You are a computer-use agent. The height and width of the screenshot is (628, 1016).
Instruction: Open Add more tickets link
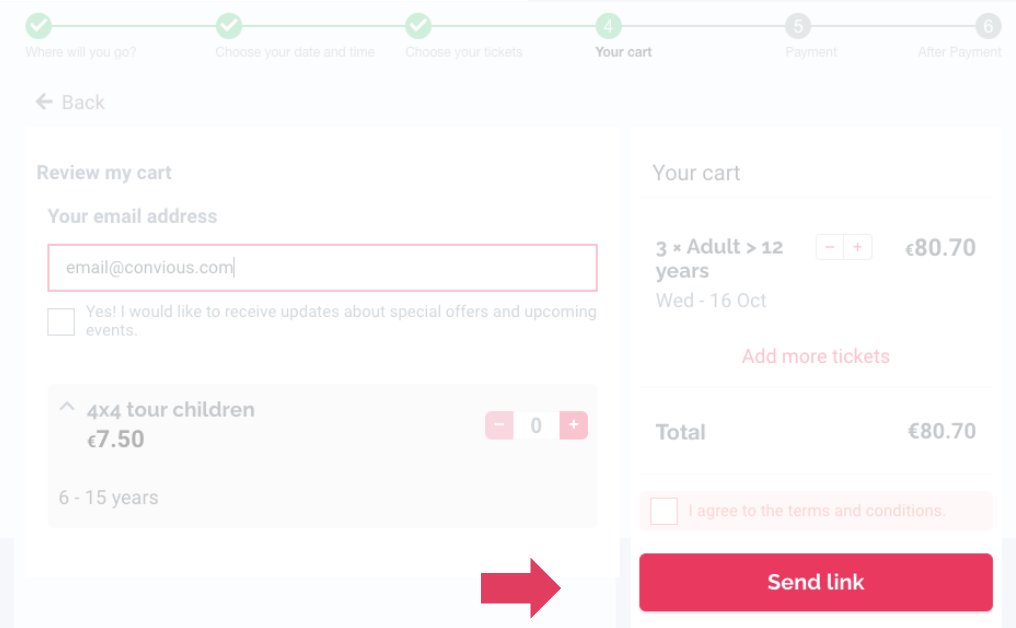pyautogui.click(x=815, y=356)
